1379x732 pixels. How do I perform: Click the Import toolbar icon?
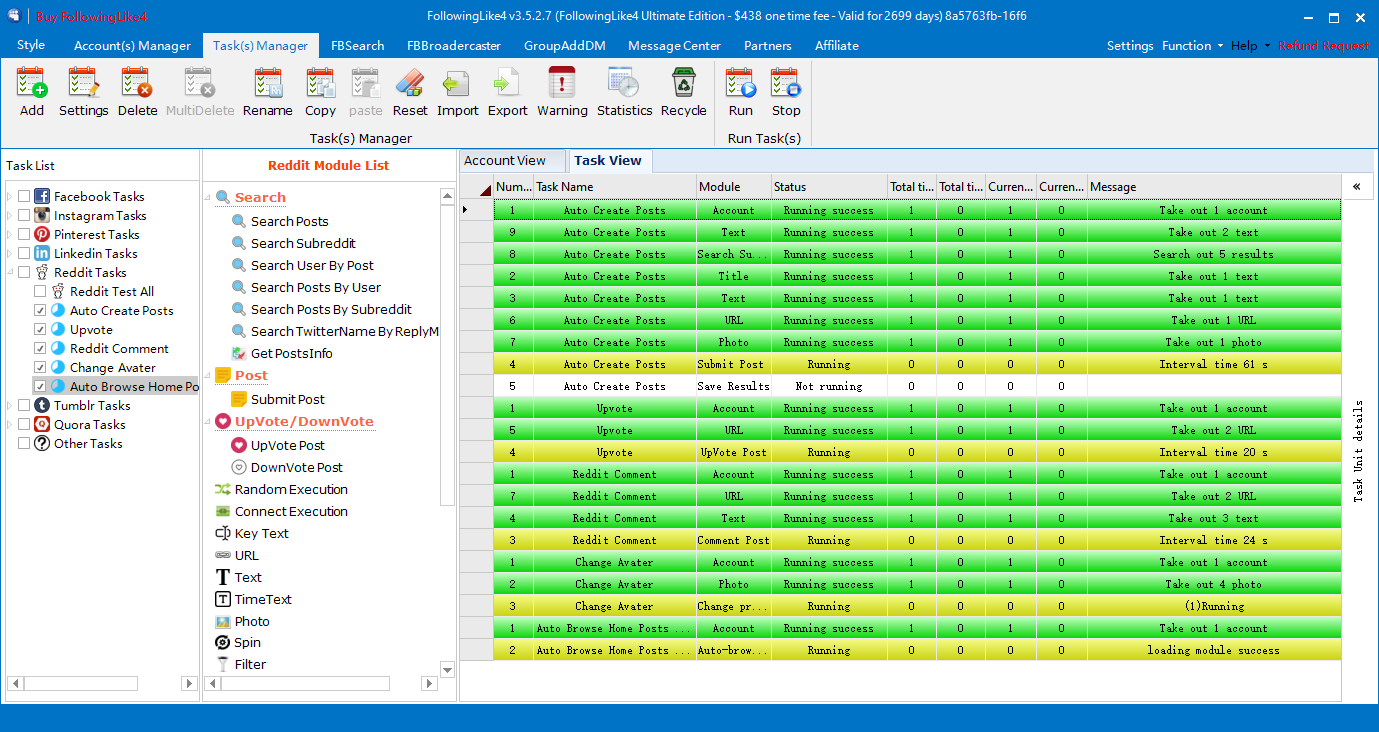click(457, 83)
